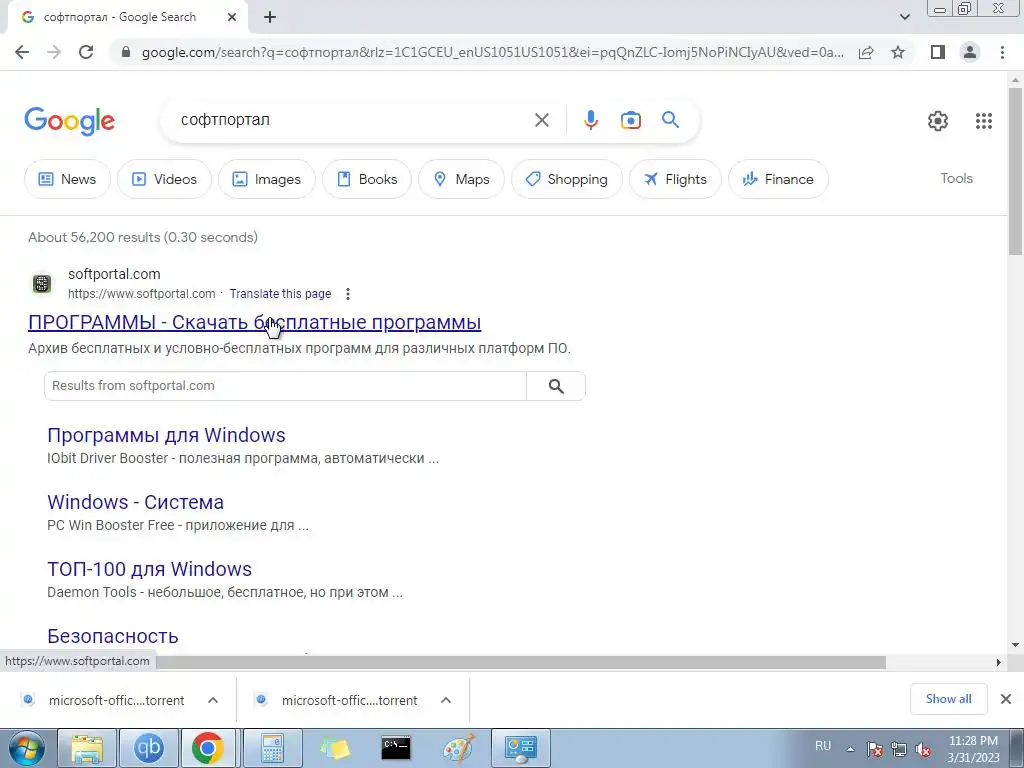
Task: Click the vertical scrollbar thumb
Action: (1015, 171)
